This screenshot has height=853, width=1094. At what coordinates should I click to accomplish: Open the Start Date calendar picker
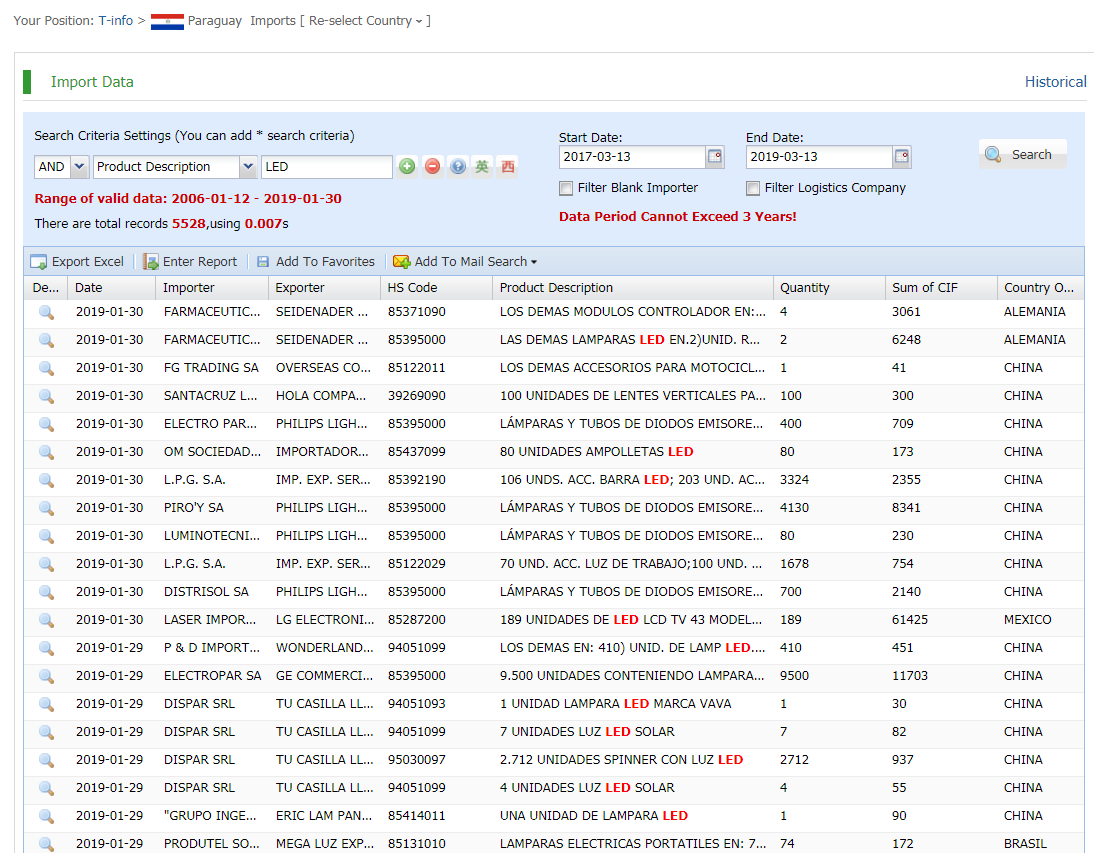715,157
